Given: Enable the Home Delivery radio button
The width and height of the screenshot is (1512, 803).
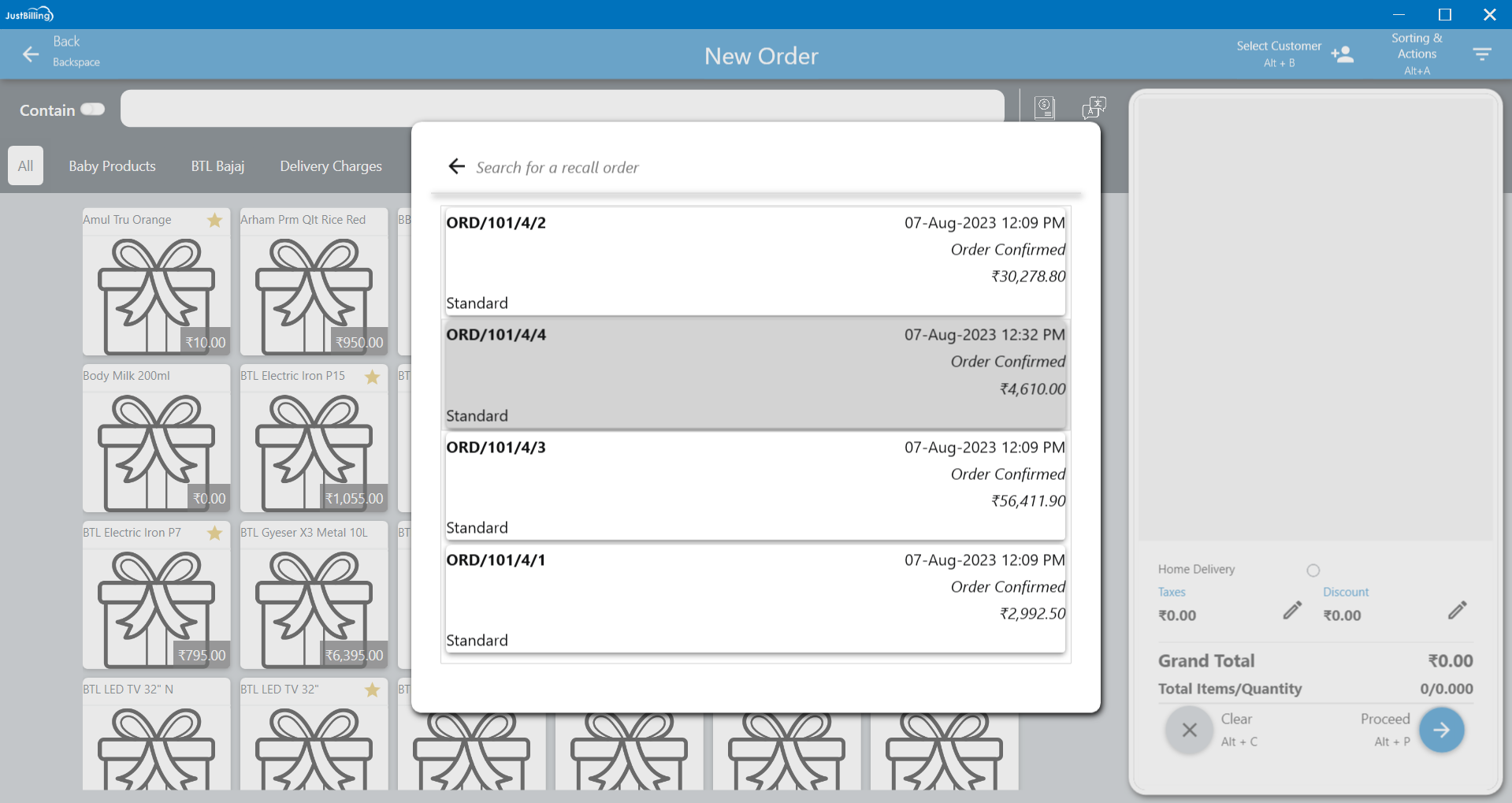Looking at the screenshot, I should point(1313,570).
